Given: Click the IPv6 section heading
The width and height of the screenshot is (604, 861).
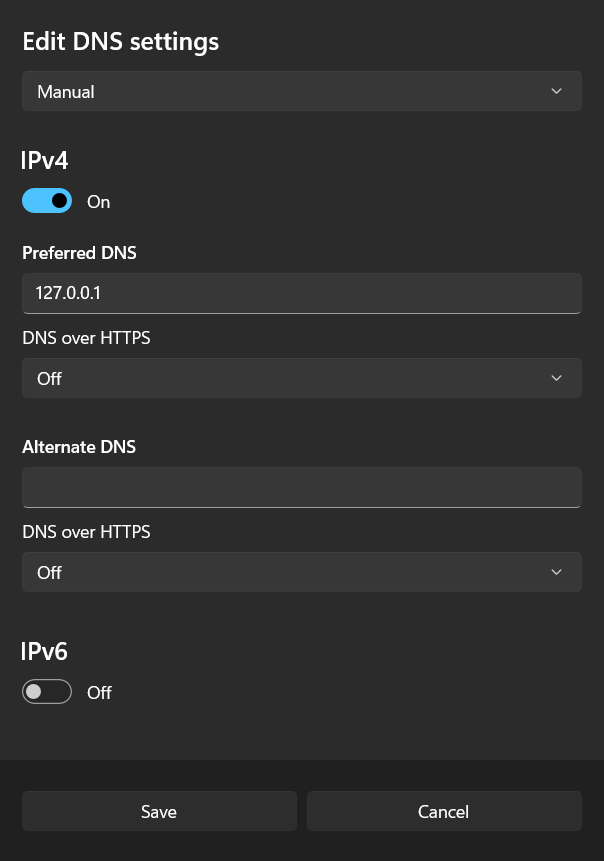Looking at the screenshot, I should click(44, 651).
